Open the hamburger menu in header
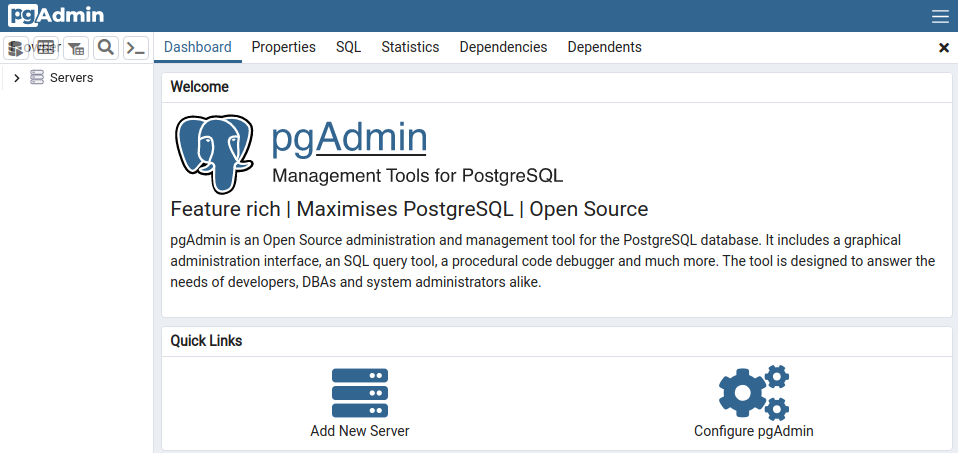Screen dimensions: 958x453 click(940, 16)
